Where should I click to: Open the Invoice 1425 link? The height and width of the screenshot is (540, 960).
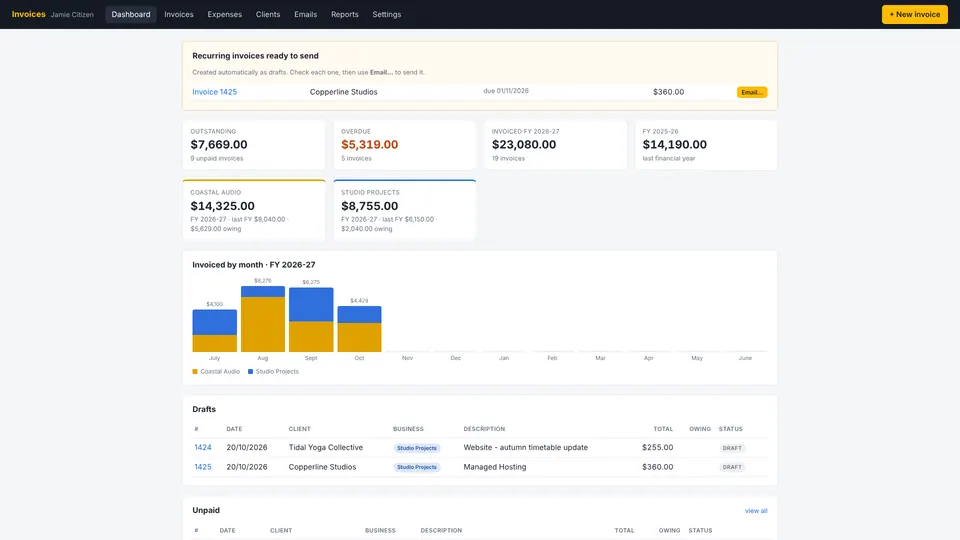(214, 92)
